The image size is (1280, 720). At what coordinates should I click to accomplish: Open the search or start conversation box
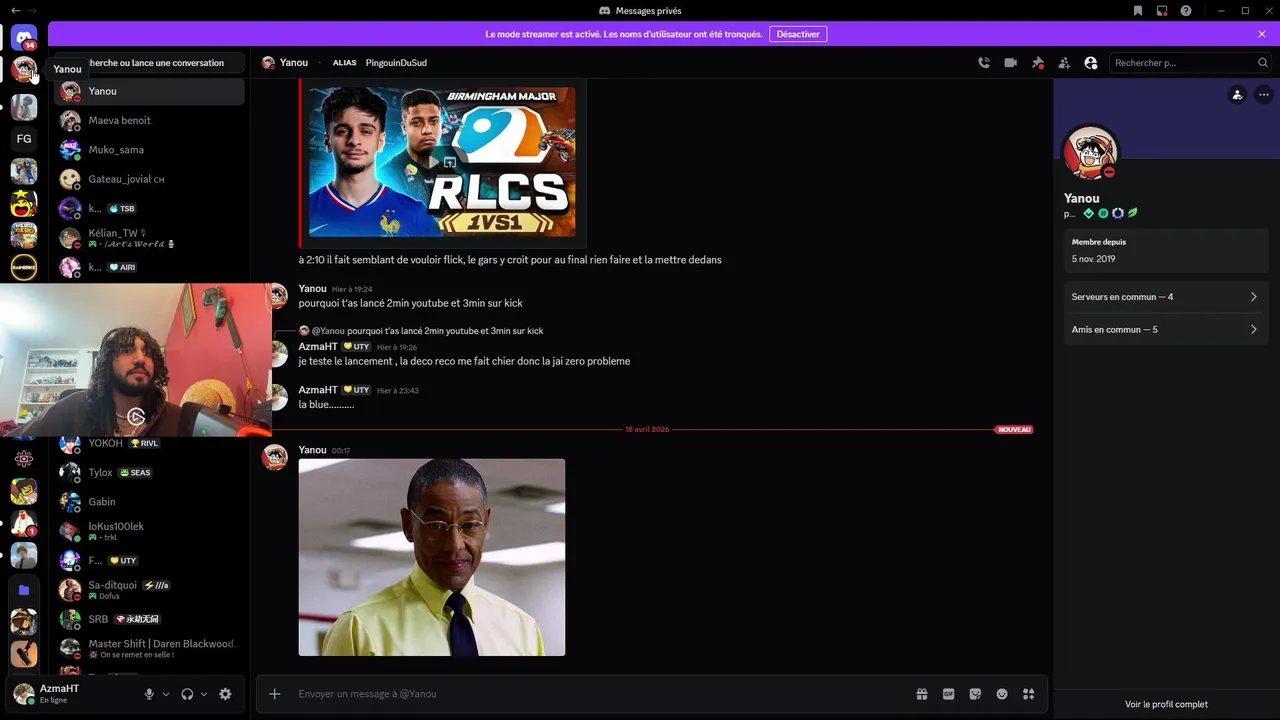coord(149,63)
